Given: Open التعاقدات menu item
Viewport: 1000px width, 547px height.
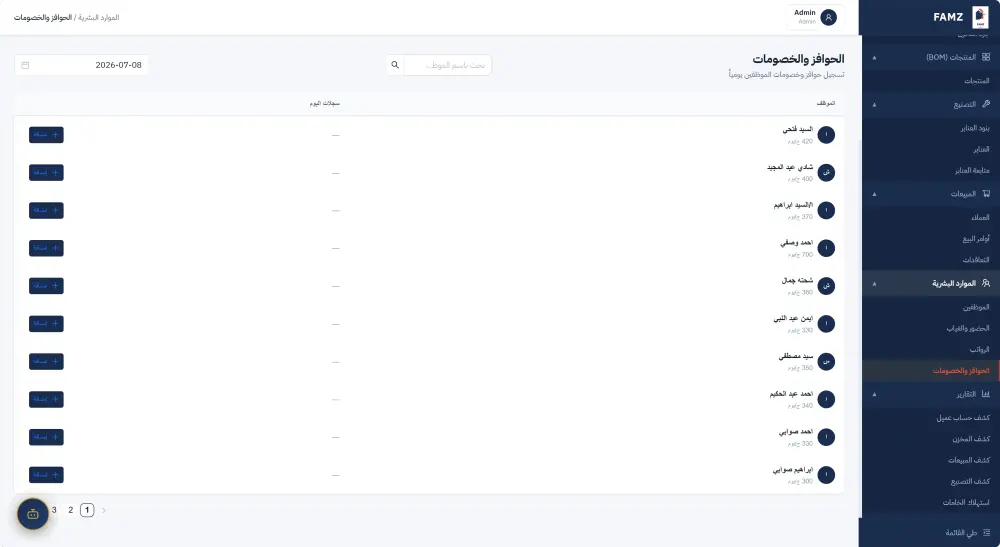Looking at the screenshot, I should point(976,259).
